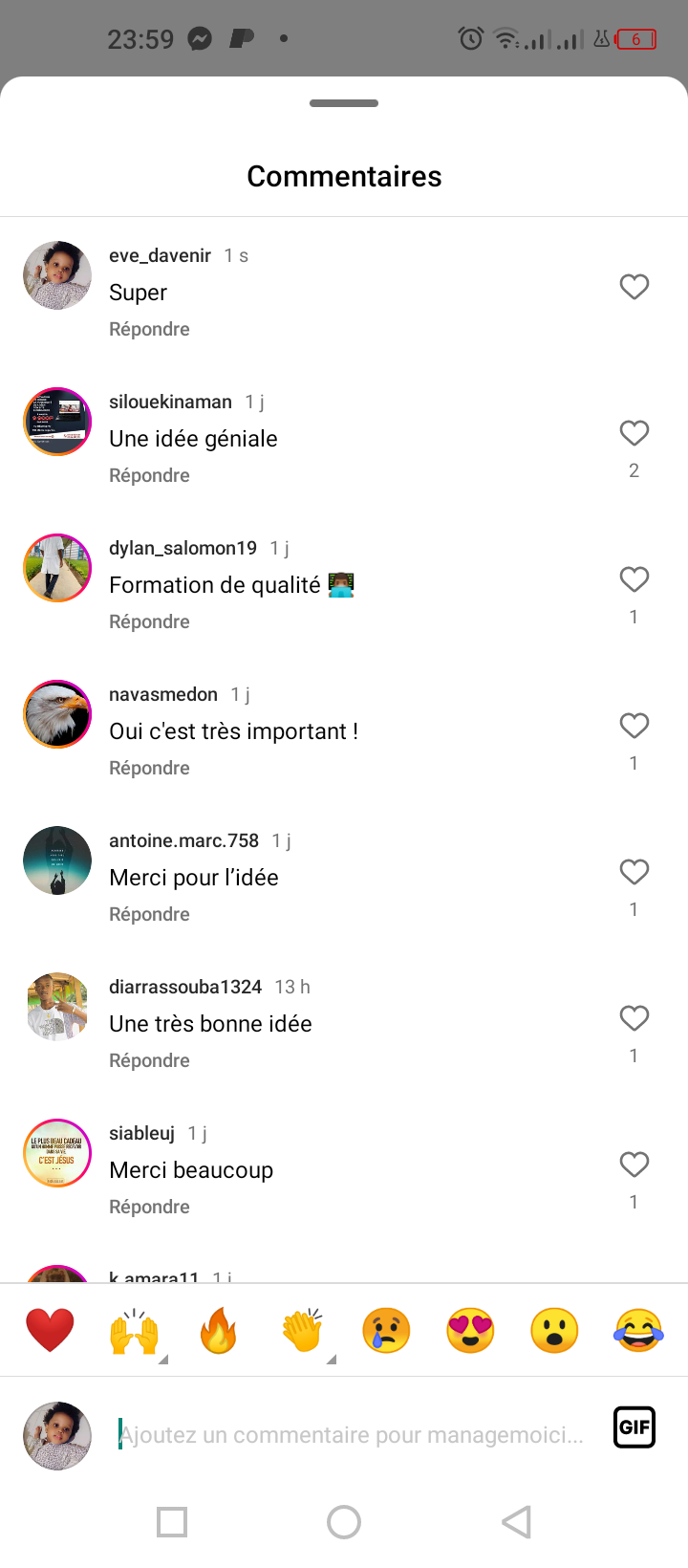Like the "Une idée géniale" comment
This screenshot has width=688, height=1568.
(634, 433)
